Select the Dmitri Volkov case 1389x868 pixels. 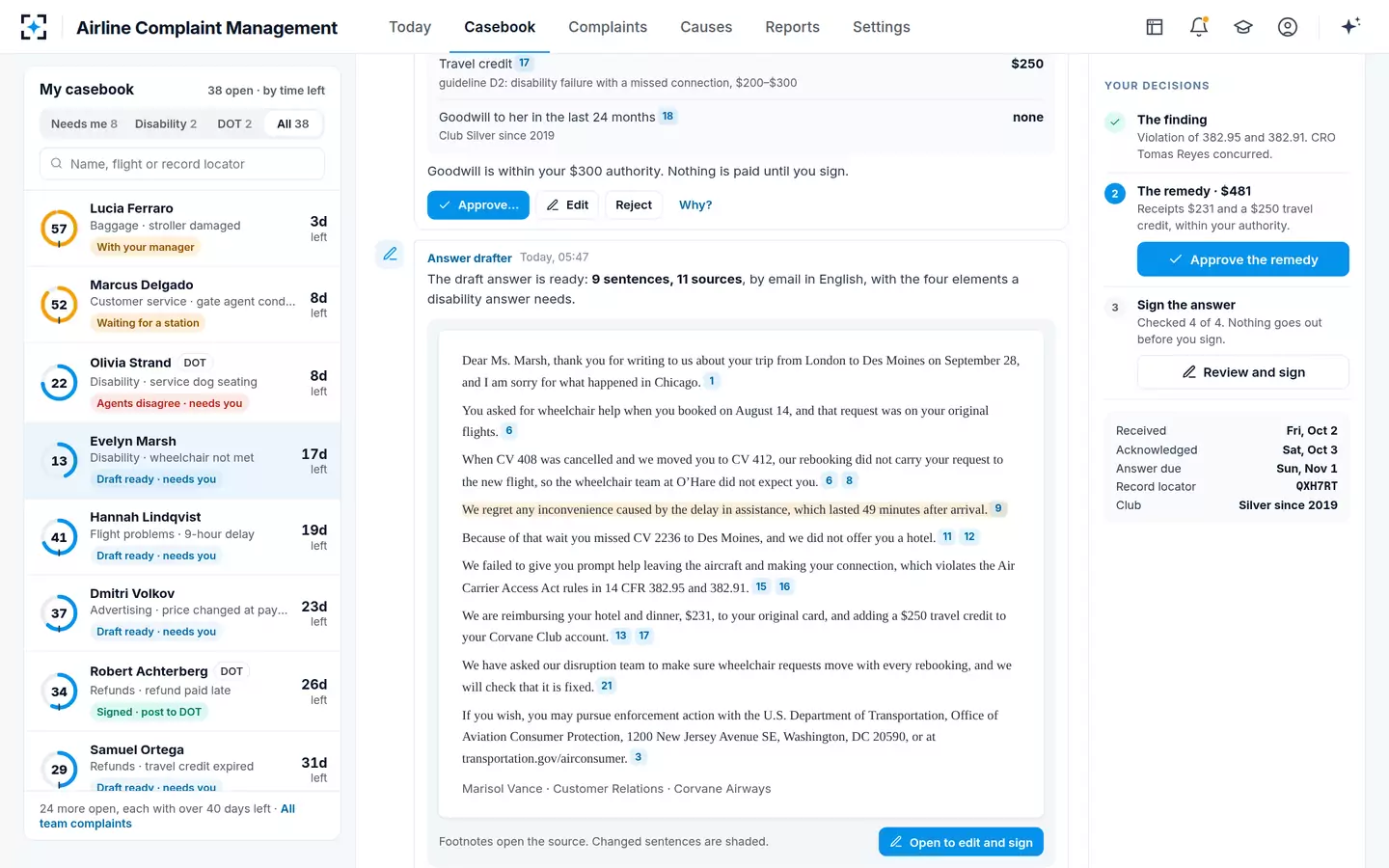point(182,613)
